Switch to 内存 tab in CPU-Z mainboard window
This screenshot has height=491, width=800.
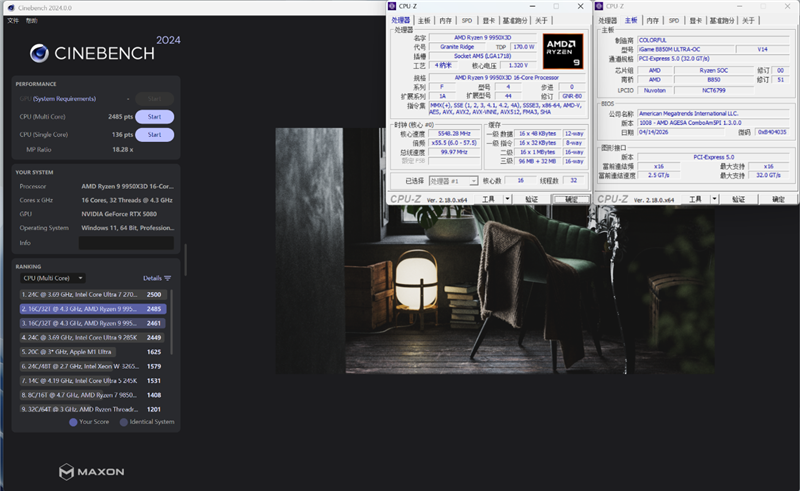(653, 20)
